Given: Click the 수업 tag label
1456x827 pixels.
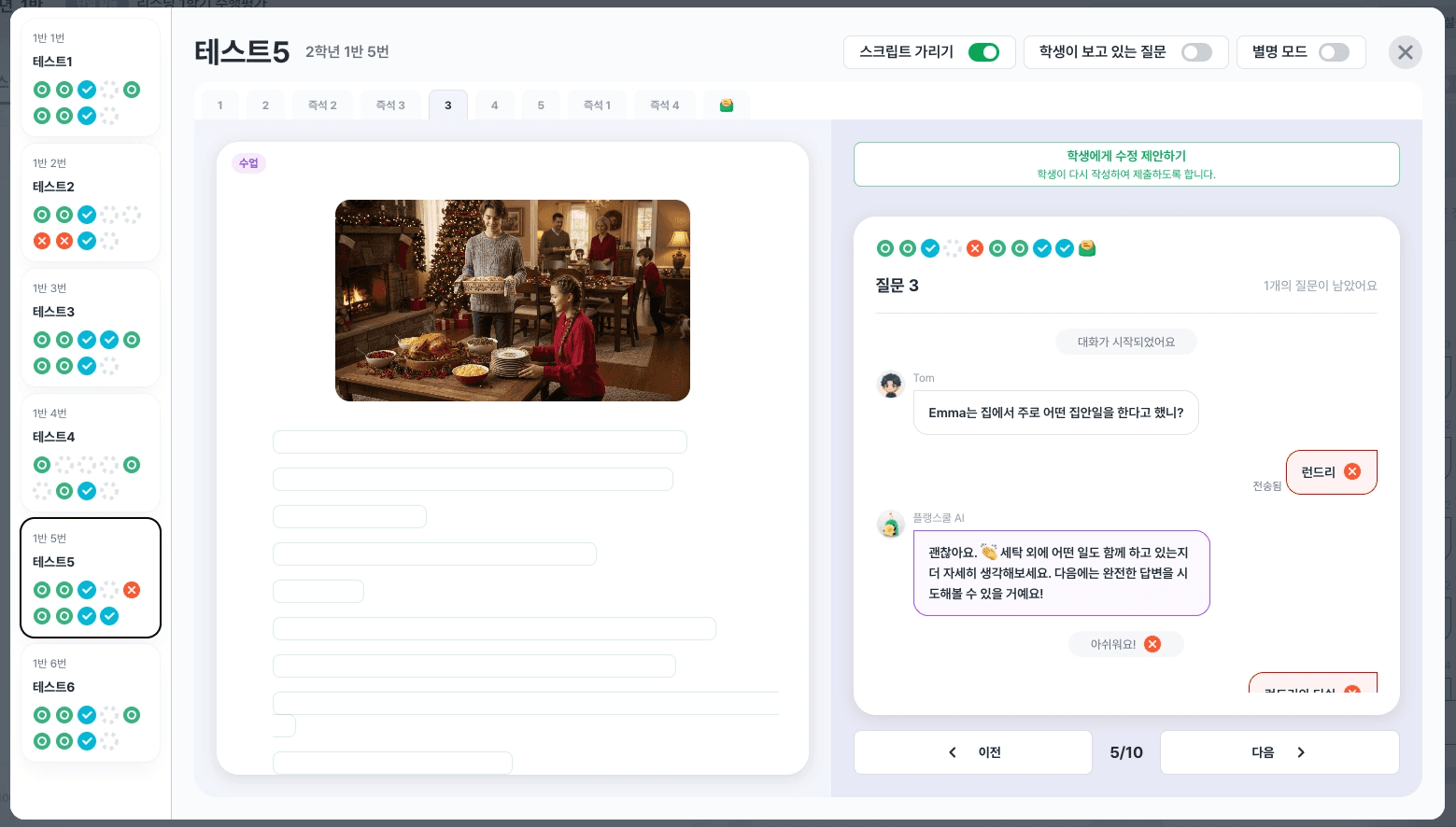Looking at the screenshot, I should [x=248, y=163].
